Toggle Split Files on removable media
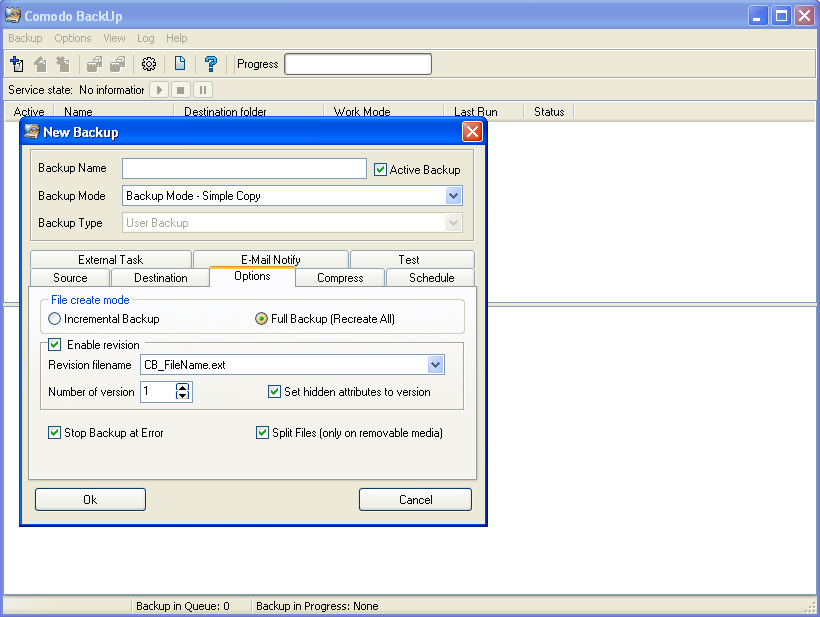Image resolution: width=820 pixels, height=617 pixels. click(262, 432)
